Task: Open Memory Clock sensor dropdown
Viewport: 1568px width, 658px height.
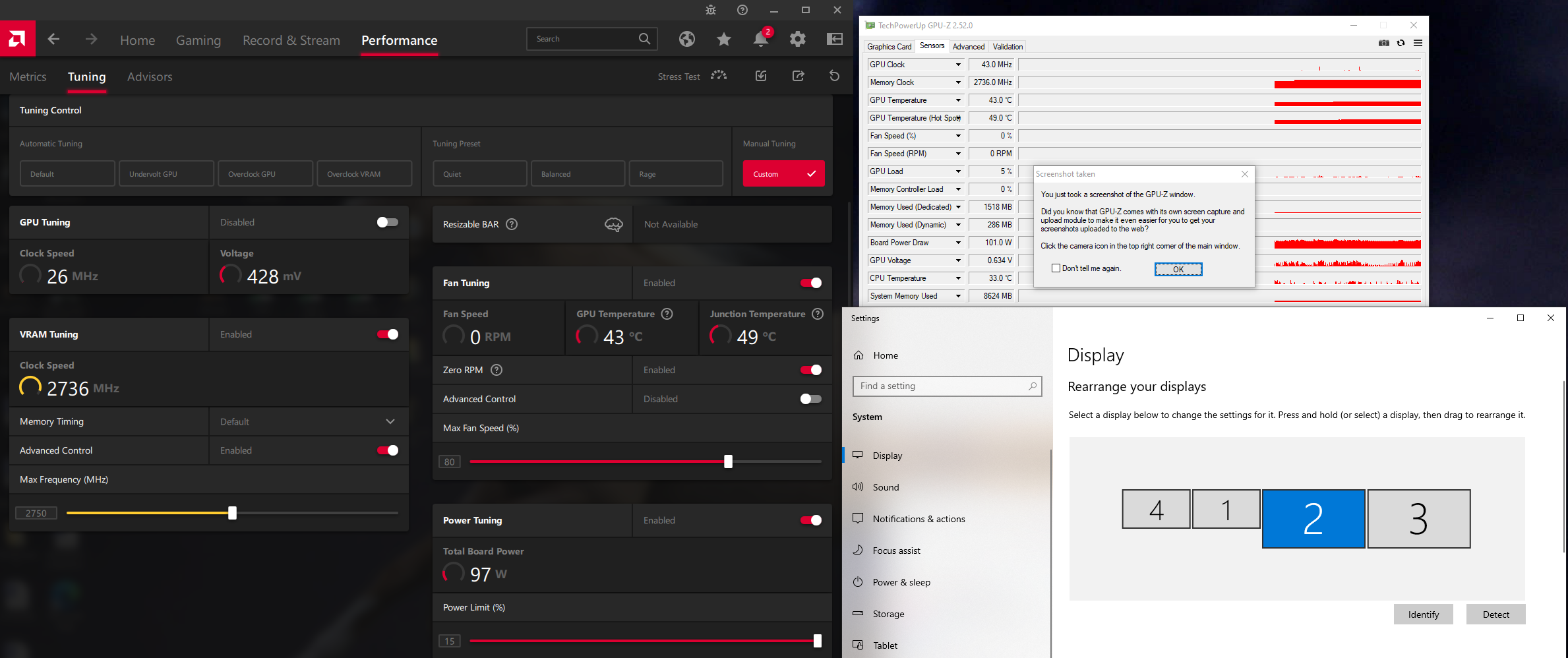Action: tap(958, 82)
